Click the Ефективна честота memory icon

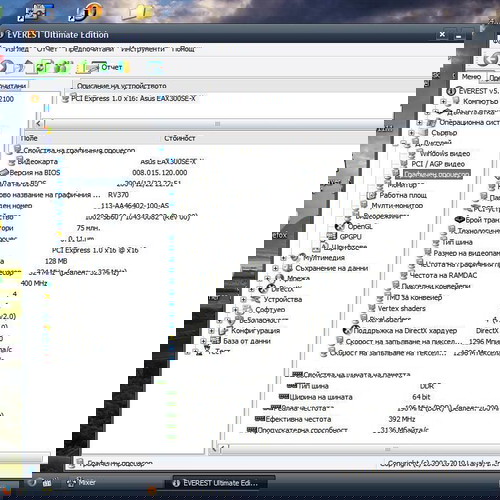260,419
